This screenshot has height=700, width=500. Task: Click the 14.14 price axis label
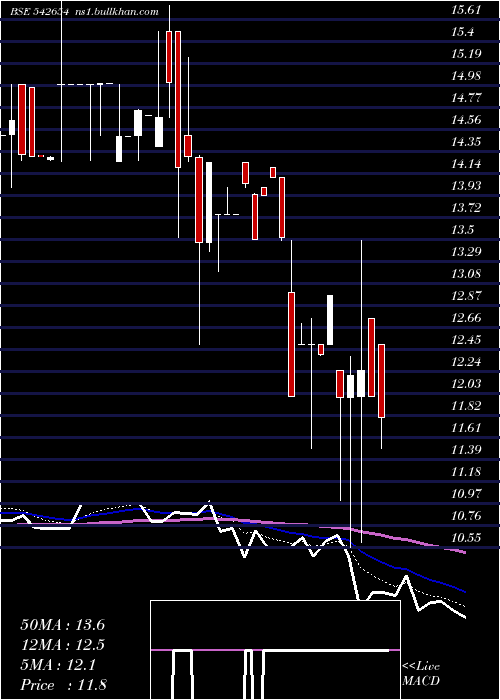point(466,164)
